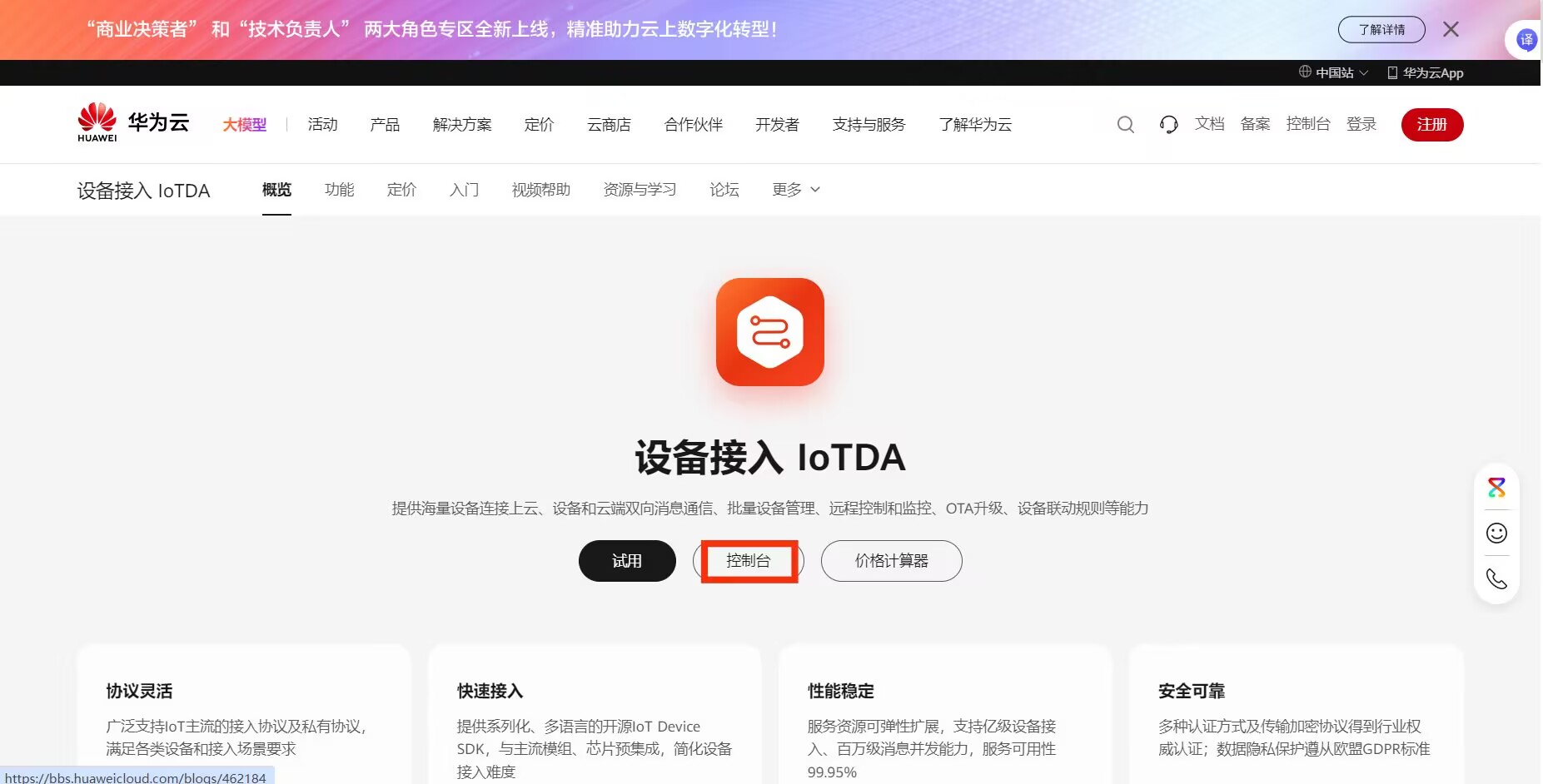
Task: Click the telephone contact floating icon
Action: pyautogui.click(x=1496, y=578)
